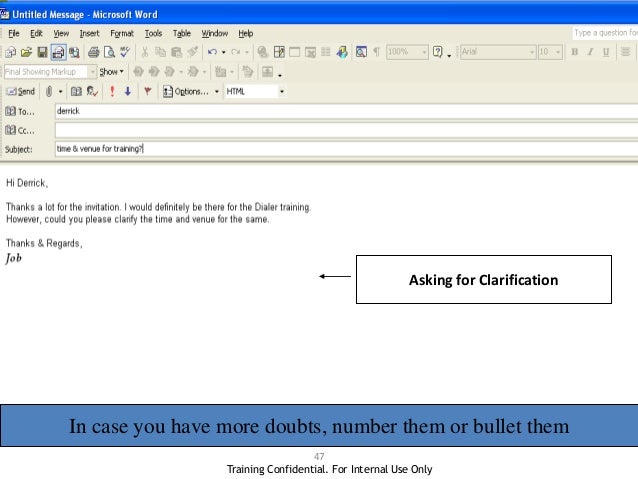Click the Print icon in toolbar

[93, 52]
